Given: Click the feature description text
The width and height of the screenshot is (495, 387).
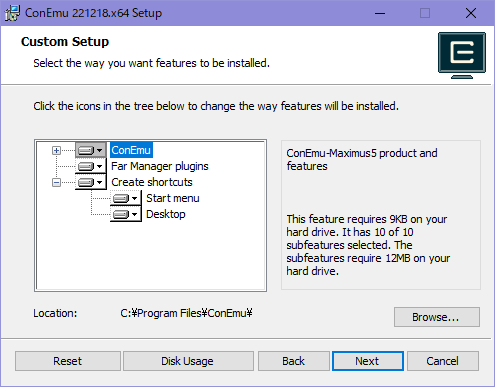Looking at the screenshot, I should pyautogui.click(x=362, y=159).
